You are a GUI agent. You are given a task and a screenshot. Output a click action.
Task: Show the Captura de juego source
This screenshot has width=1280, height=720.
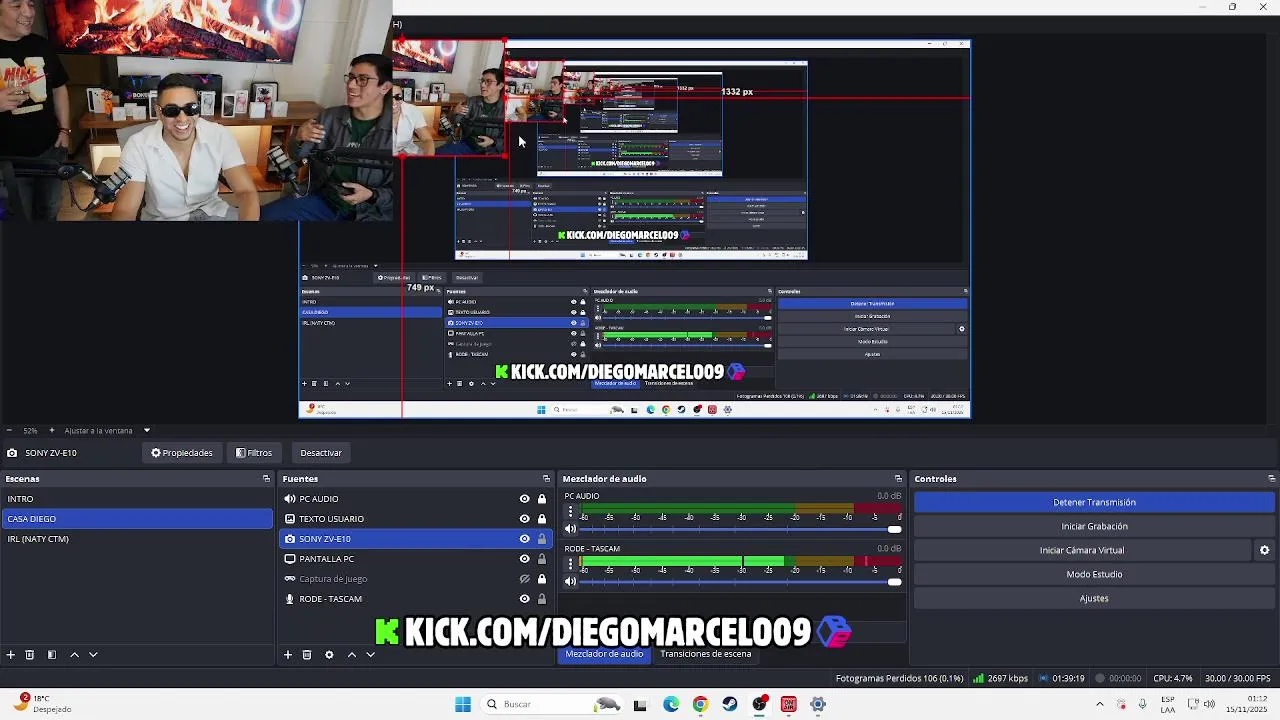tap(524, 579)
